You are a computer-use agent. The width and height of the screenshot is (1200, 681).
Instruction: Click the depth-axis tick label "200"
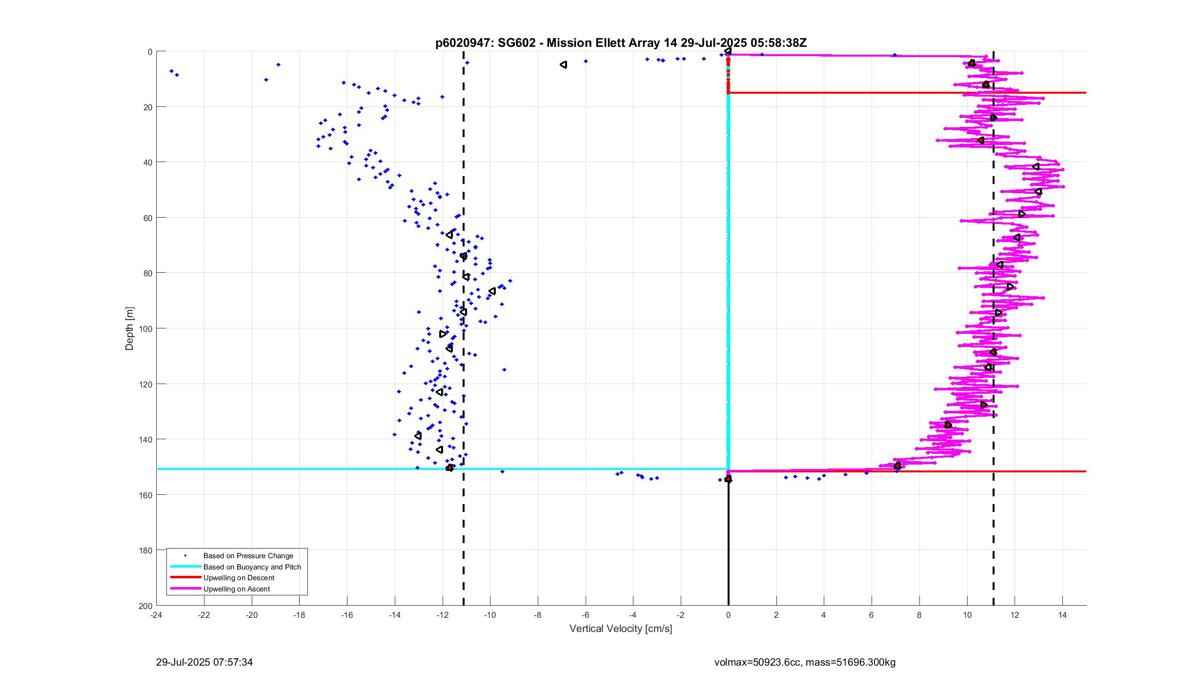(x=144, y=606)
